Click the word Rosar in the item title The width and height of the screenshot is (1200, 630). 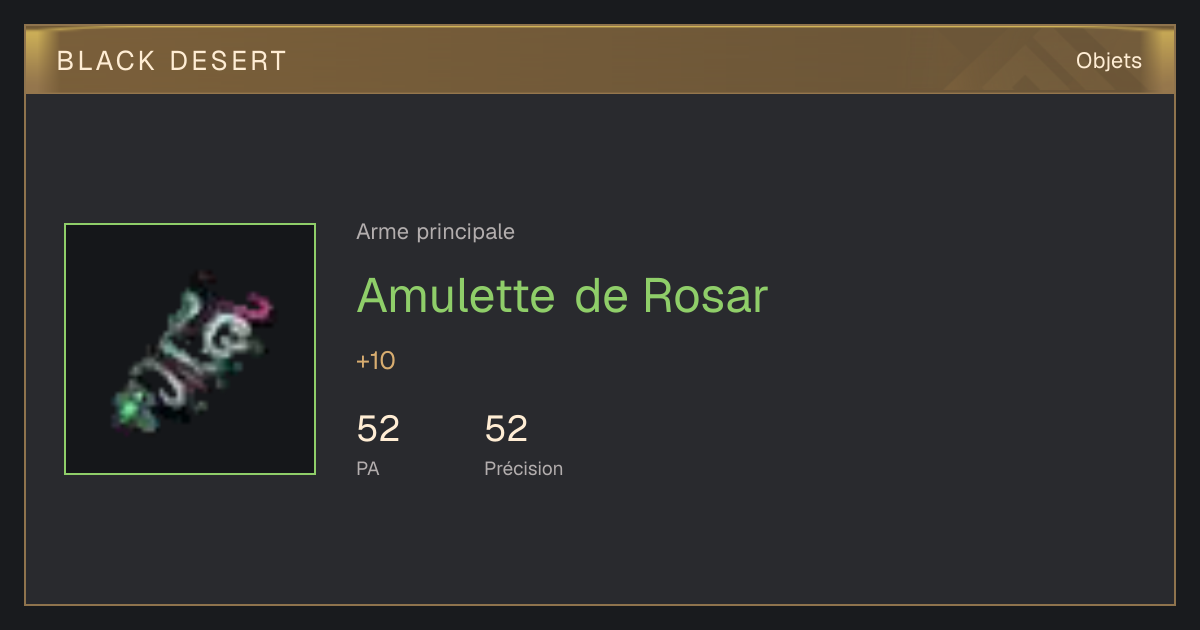[x=705, y=295]
